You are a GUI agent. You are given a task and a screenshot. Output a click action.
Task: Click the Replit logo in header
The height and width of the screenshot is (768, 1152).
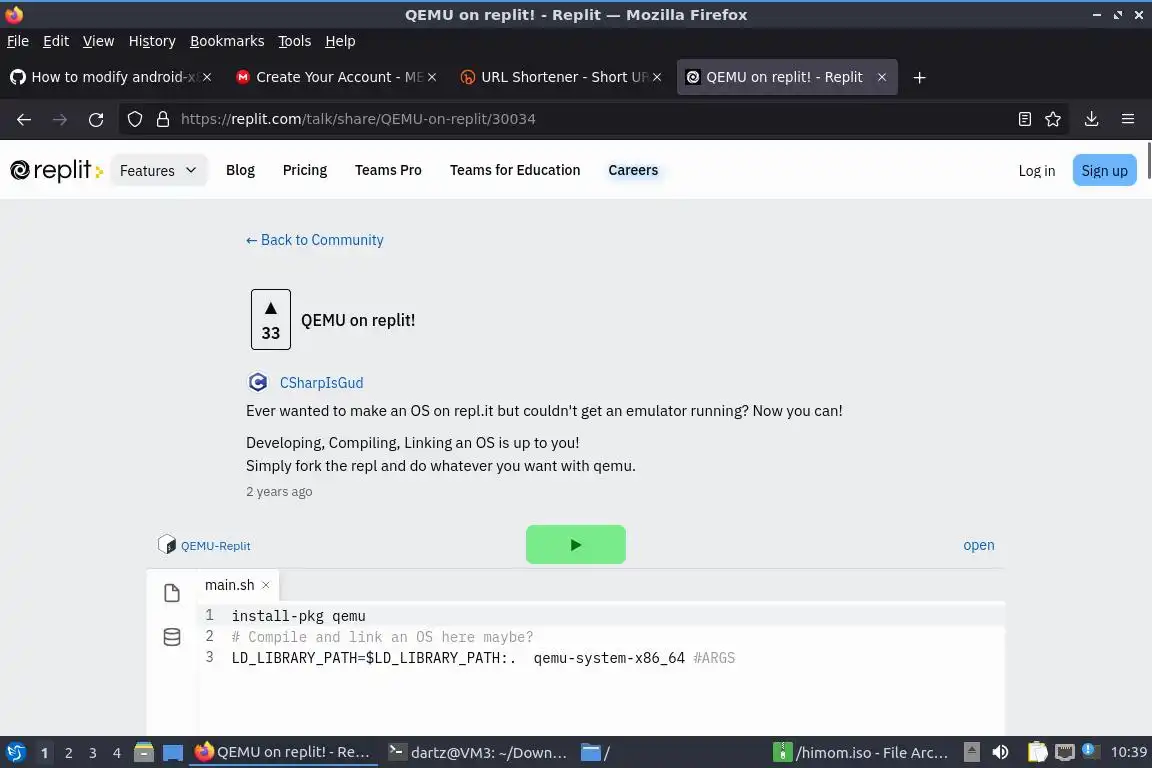[56, 171]
